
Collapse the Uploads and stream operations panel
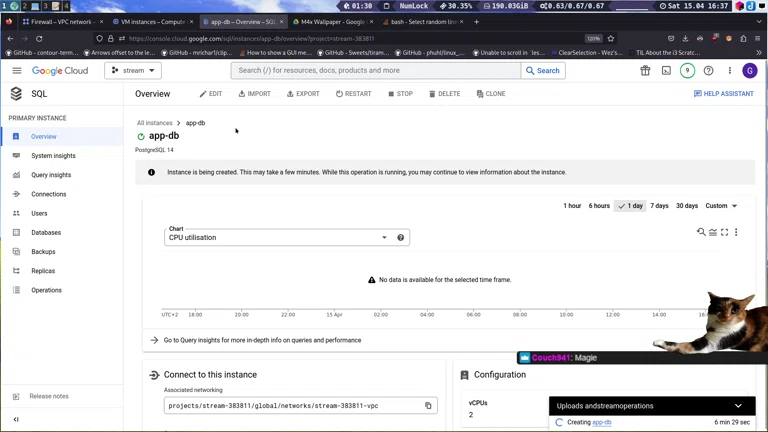click(738, 406)
